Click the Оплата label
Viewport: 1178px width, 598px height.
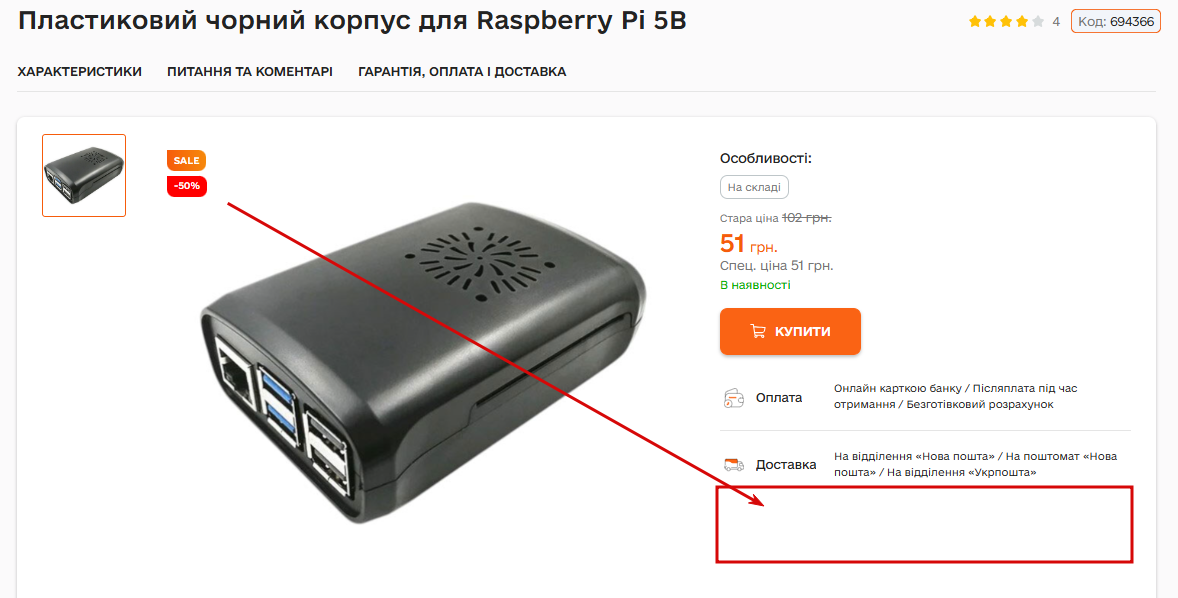(x=779, y=398)
